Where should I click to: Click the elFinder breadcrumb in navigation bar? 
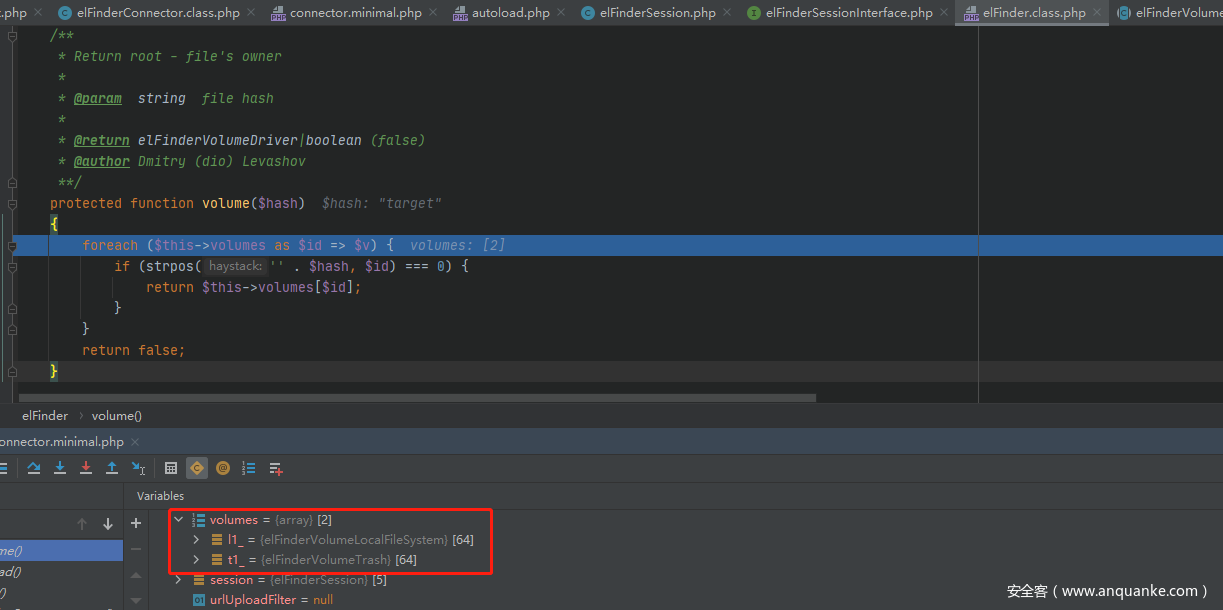pos(45,415)
